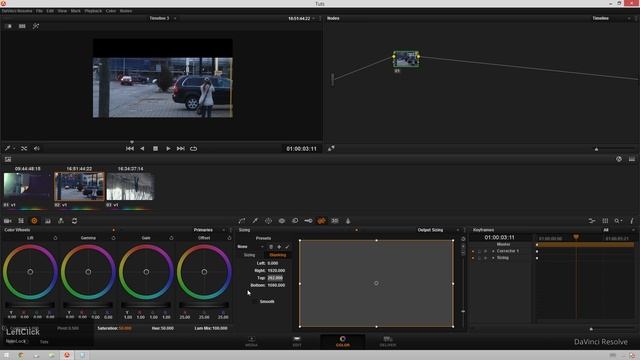Open the Tracker palette eye icon

pos(282,221)
